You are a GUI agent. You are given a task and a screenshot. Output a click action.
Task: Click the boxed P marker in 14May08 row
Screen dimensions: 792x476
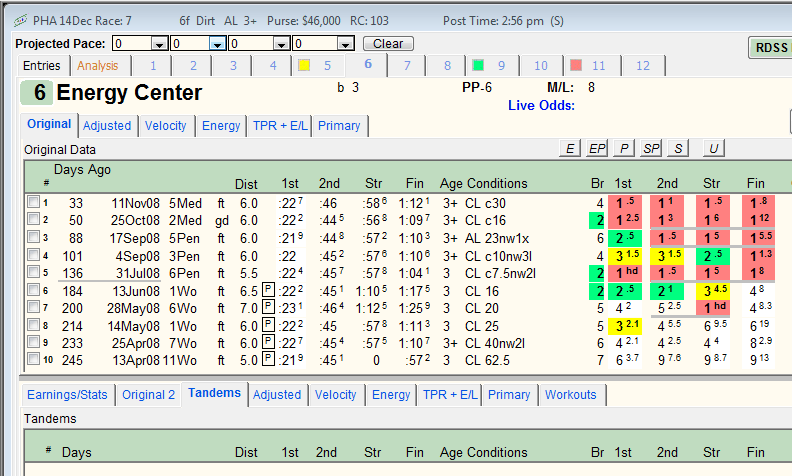[x=269, y=325]
